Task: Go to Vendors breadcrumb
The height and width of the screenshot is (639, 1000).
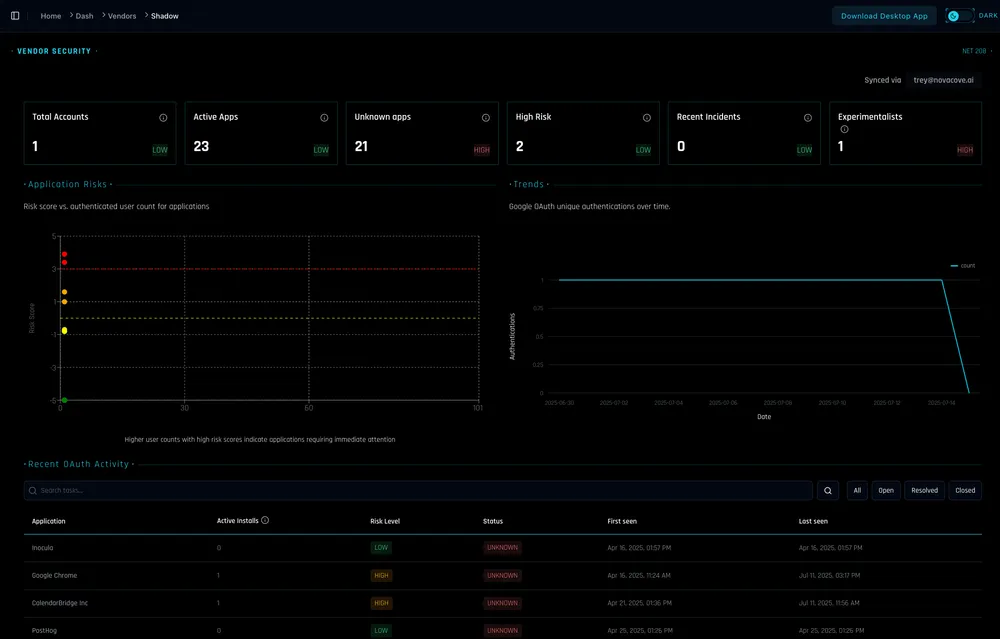Action: coord(122,16)
